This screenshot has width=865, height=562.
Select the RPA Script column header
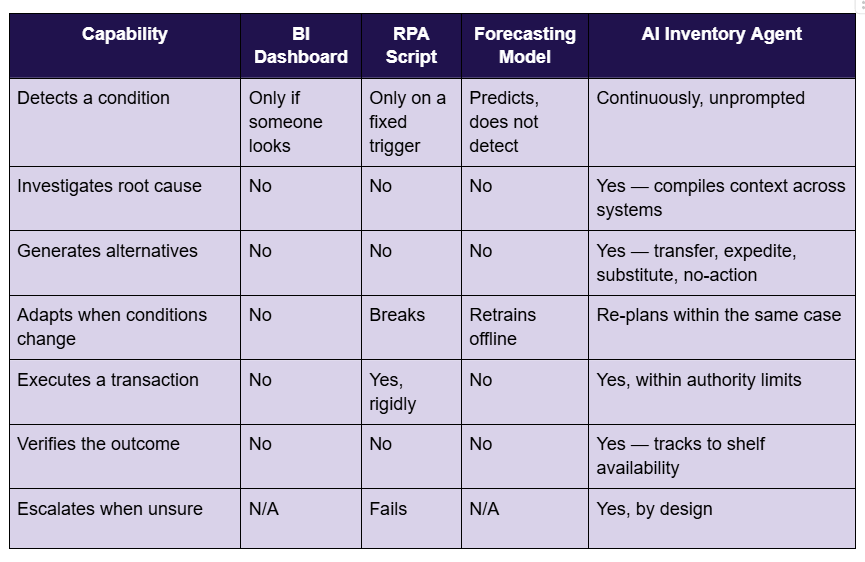411,46
